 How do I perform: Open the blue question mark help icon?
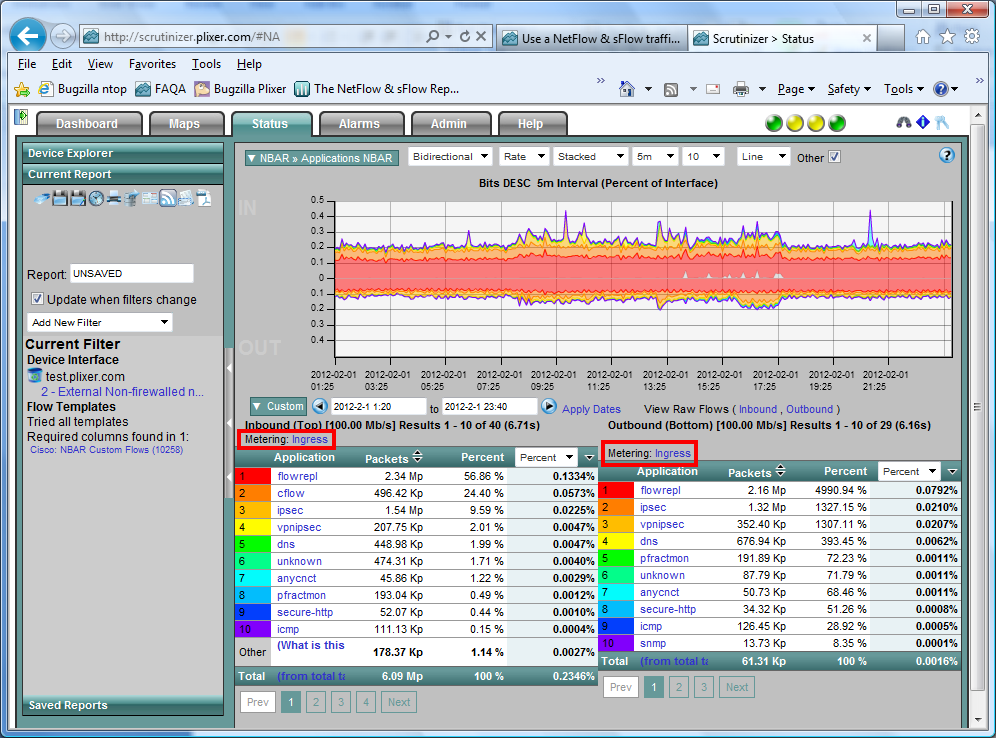946,156
